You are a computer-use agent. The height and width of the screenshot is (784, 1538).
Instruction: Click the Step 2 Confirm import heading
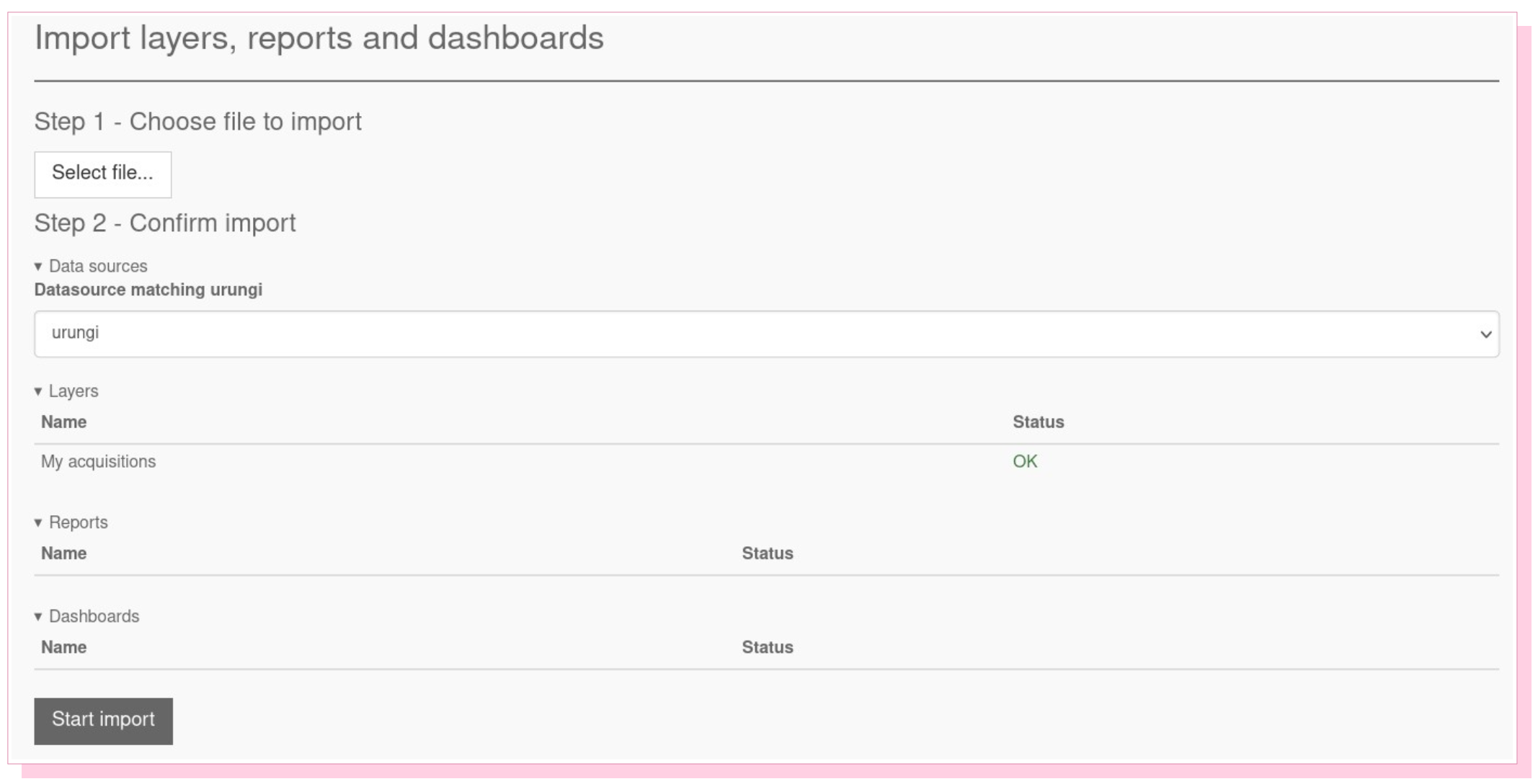(x=165, y=223)
